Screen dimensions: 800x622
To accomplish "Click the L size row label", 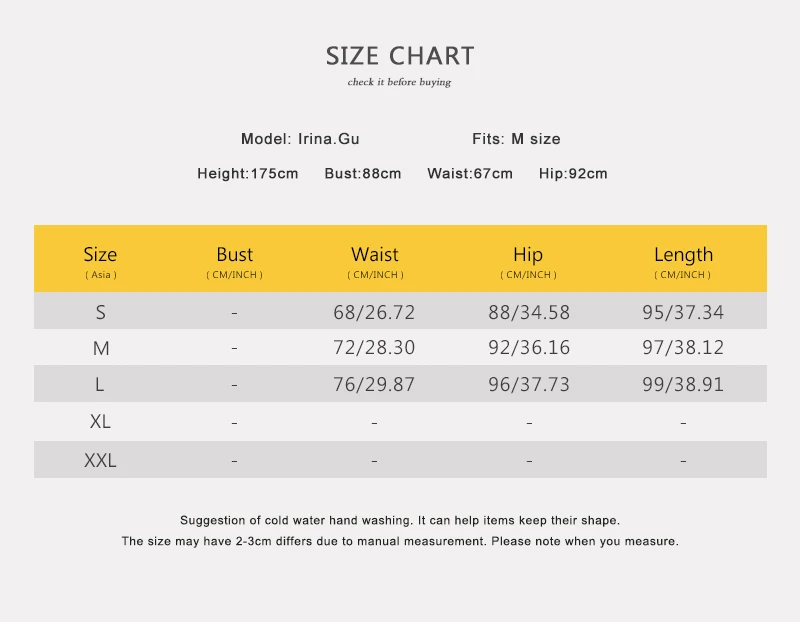I will pyautogui.click(x=99, y=384).
